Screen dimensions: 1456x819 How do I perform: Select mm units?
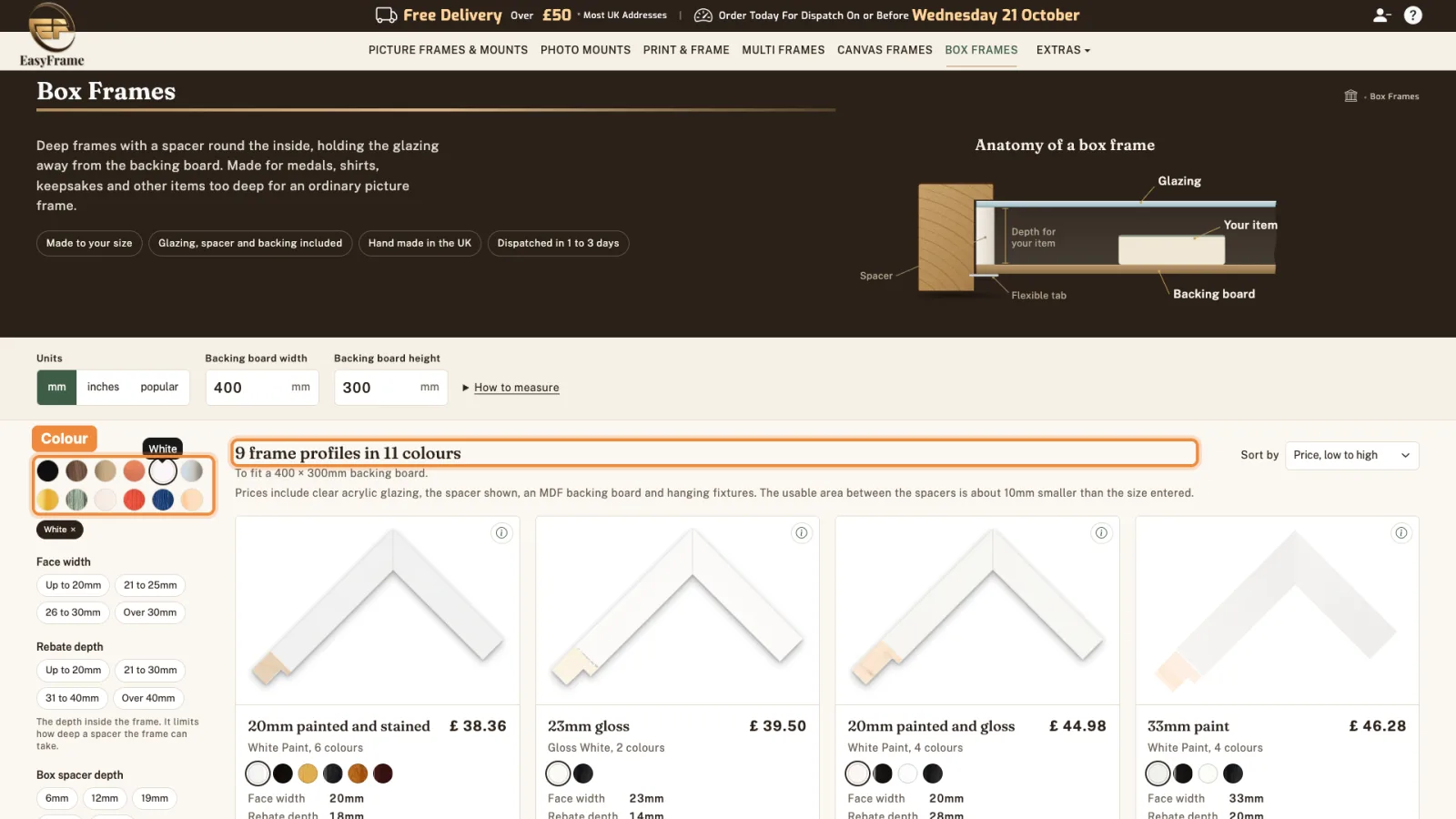[x=56, y=387]
